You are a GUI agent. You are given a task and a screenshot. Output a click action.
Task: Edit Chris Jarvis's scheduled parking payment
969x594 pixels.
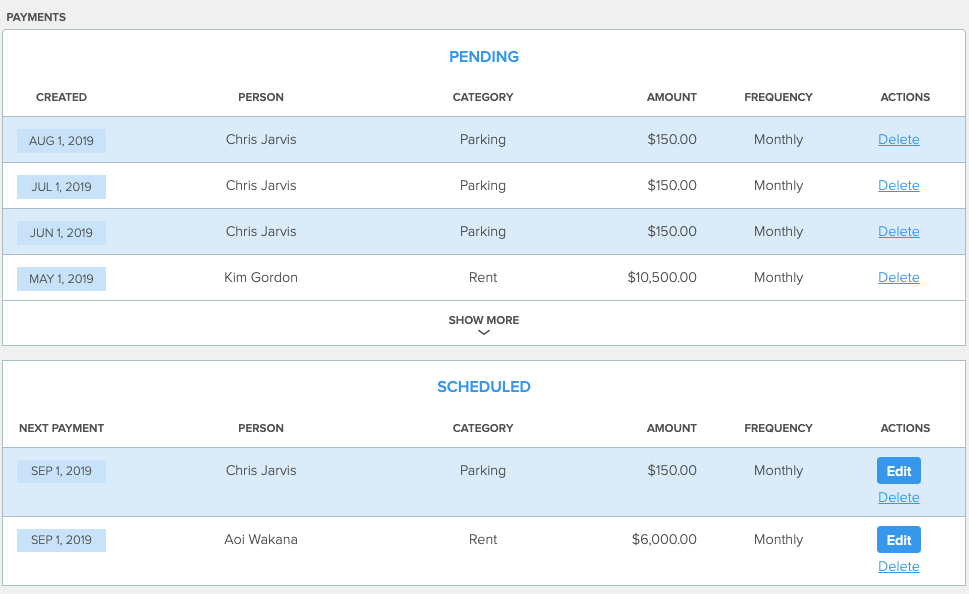tap(899, 471)
